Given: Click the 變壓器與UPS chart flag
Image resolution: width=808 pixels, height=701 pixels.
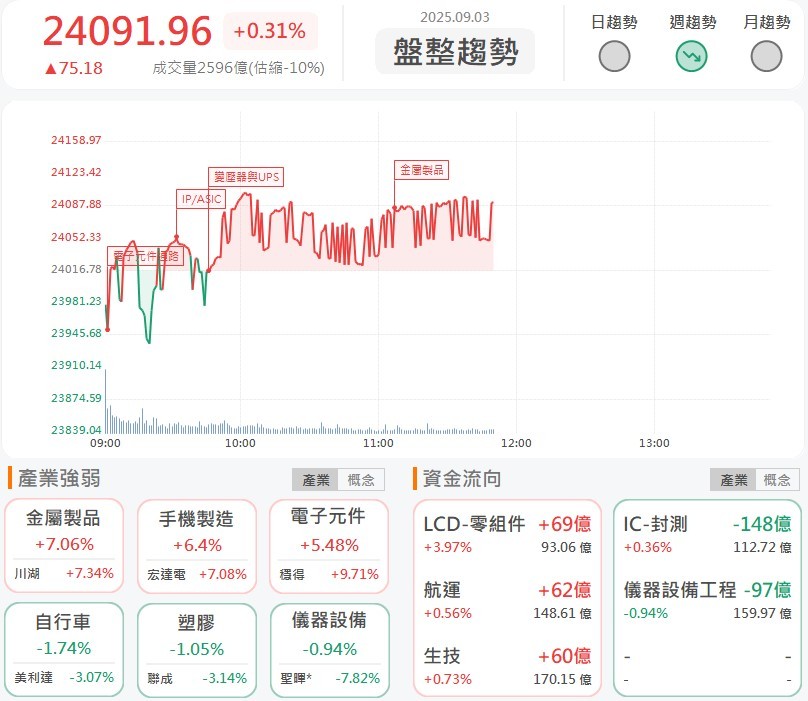Looking at the screenshot, I should click(x=246, y=177).
